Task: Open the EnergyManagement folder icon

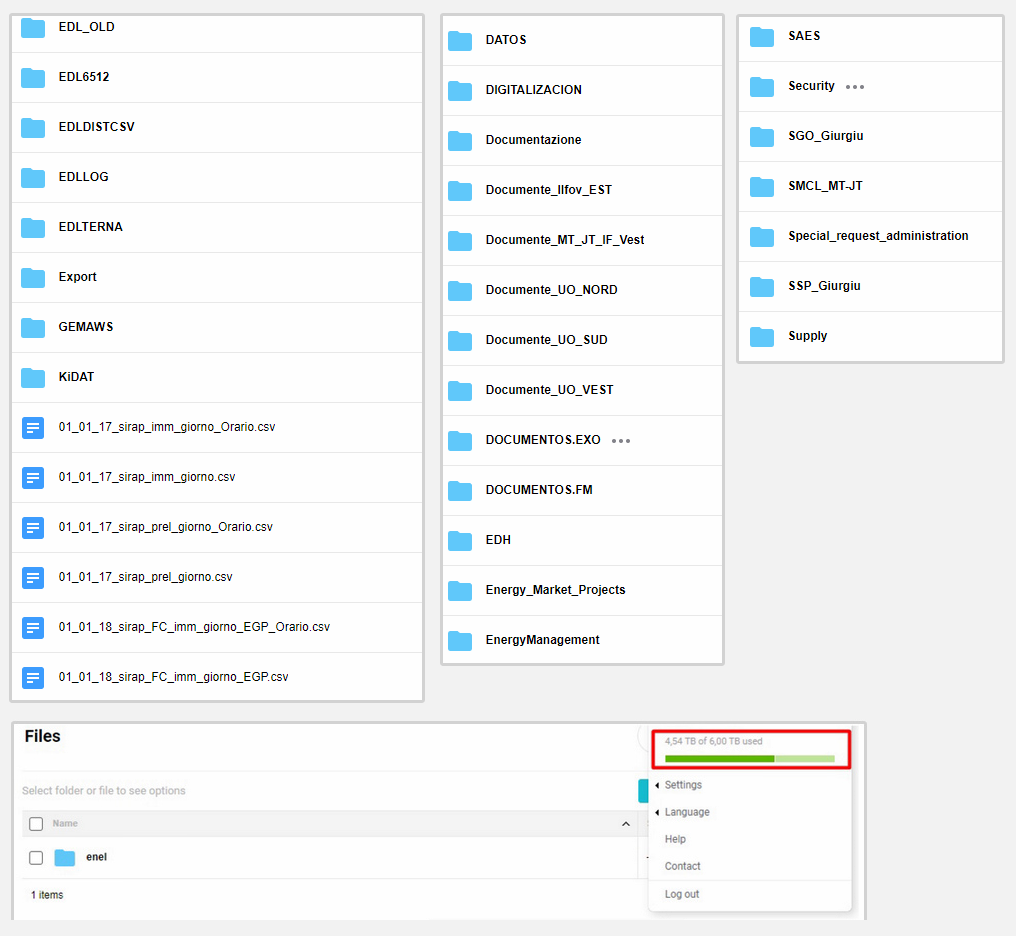Action: coord(460,641)
